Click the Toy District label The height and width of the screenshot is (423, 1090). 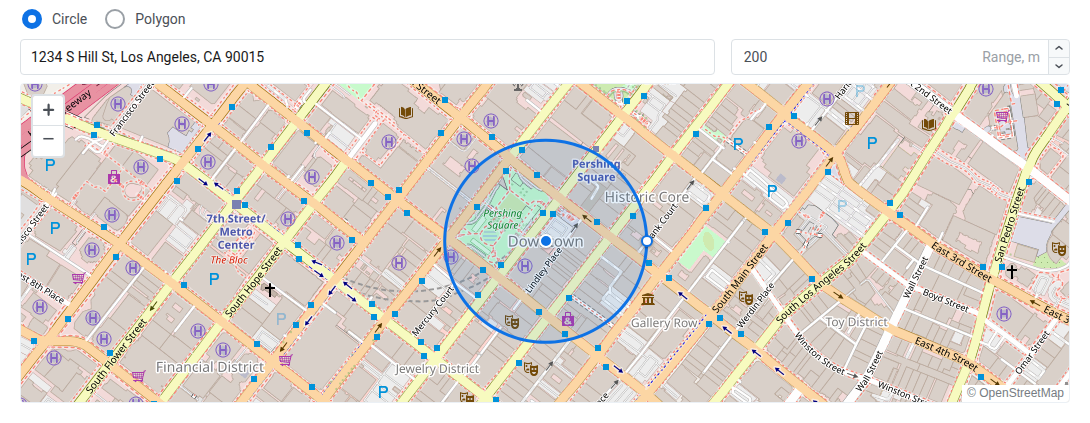856,322
